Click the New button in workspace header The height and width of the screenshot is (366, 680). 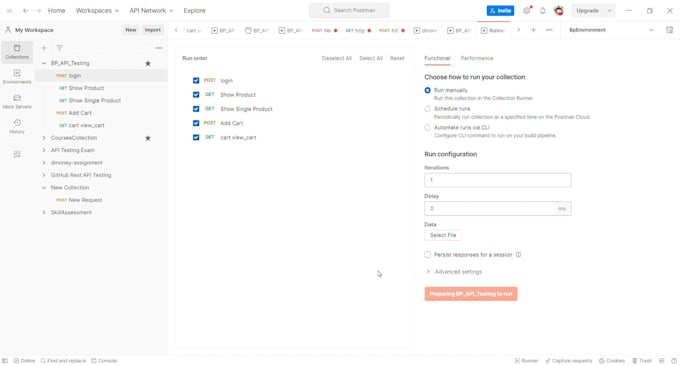(x=131, y=30)
